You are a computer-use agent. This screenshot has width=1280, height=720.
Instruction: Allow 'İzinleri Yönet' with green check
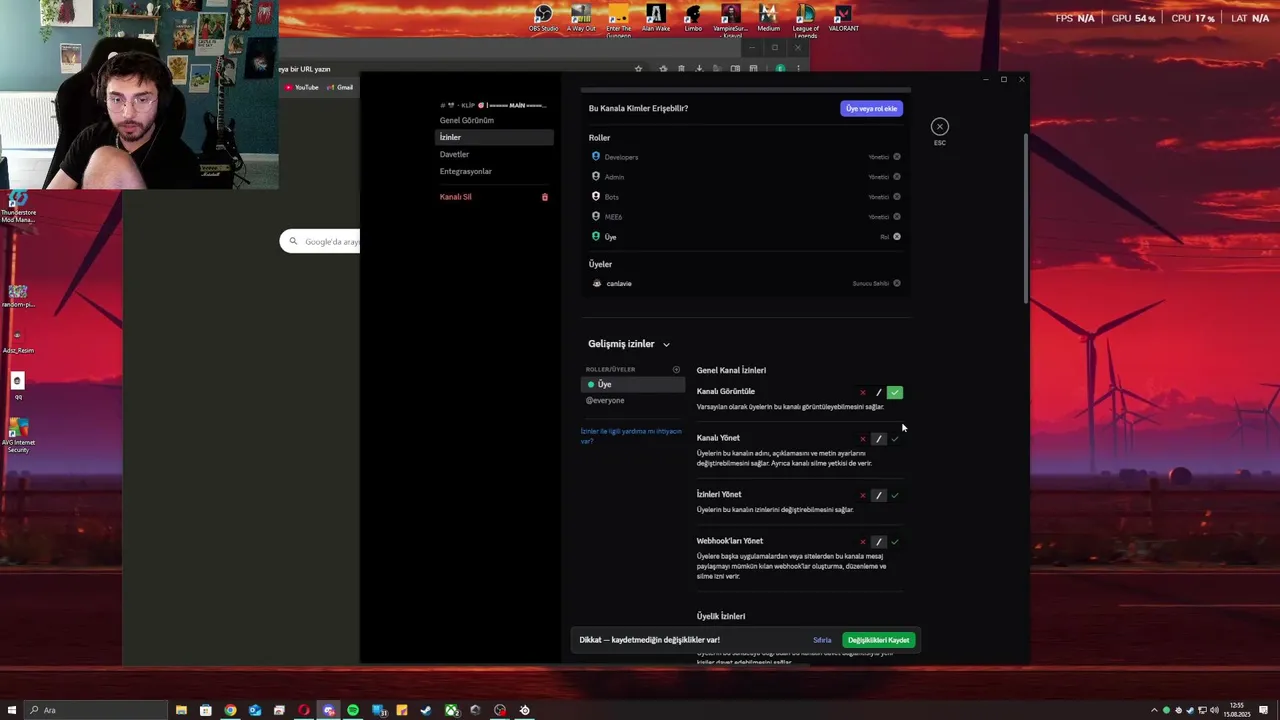click(x=895, y=495)
